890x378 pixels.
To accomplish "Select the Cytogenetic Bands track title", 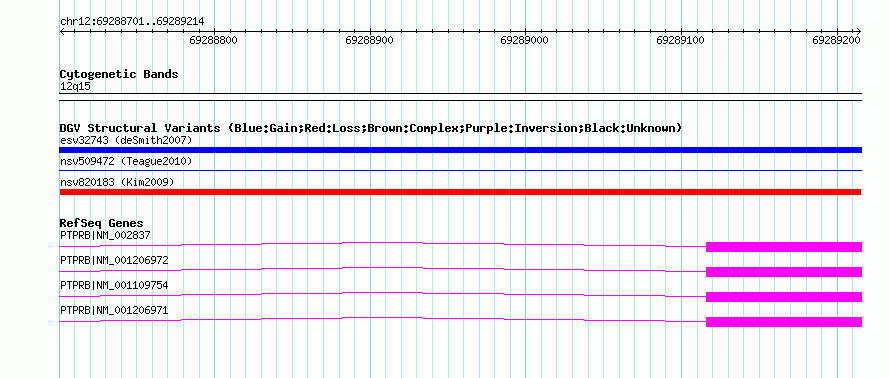I will pyautogui.click(x=119, y=74).
